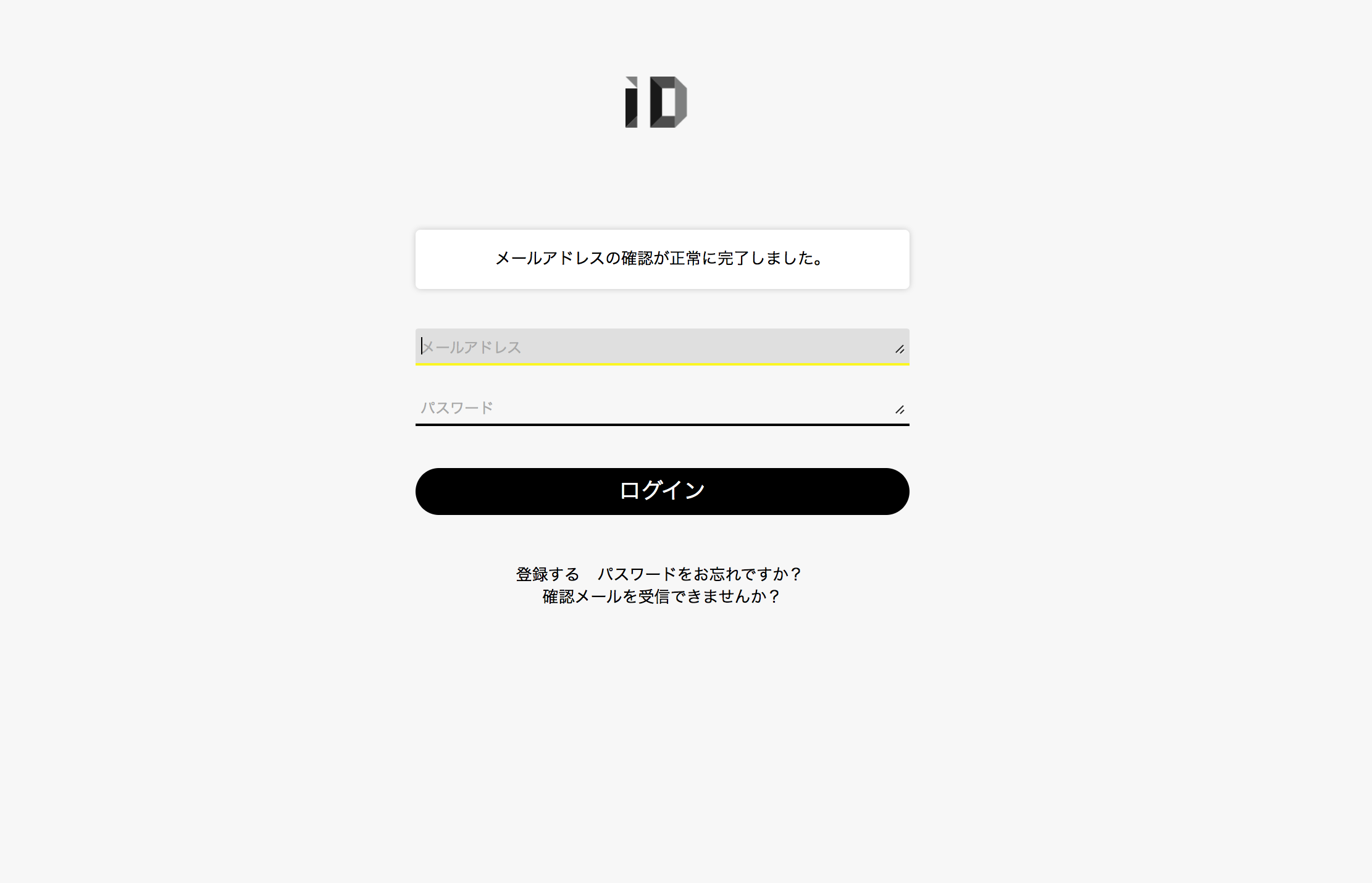Screen dimensions: 1372x883
Task: Click the resize handle in the email field
Action: tap(900, 349)
